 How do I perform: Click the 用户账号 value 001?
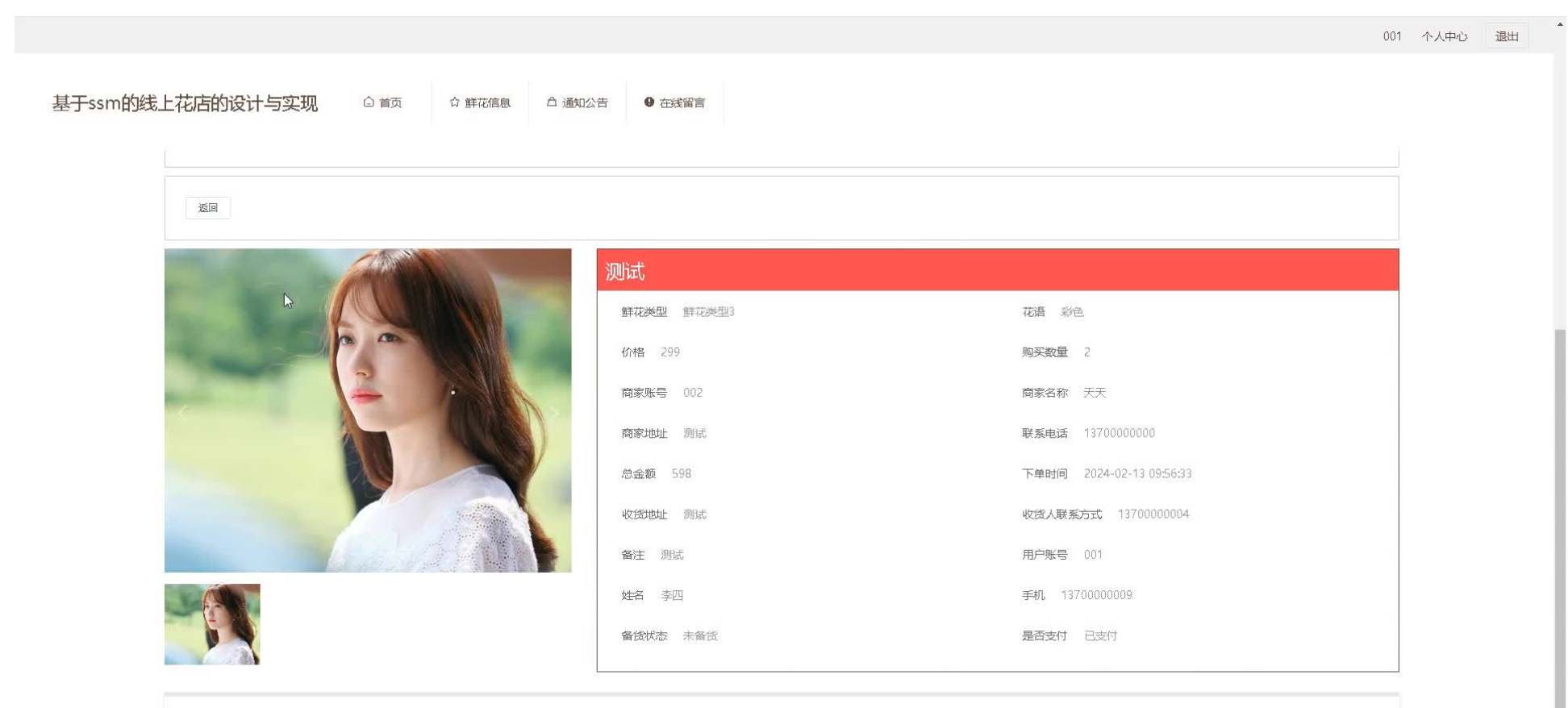[x=1093, y=555]
